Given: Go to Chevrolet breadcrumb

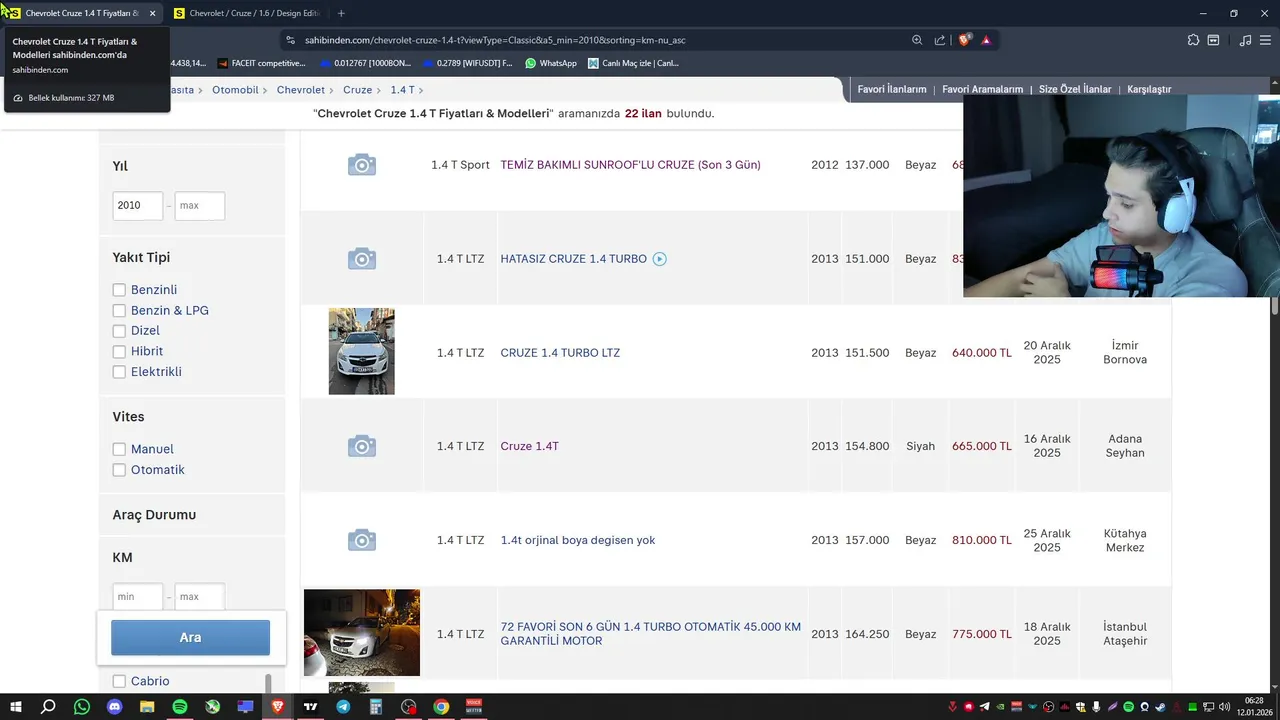Looking at the screenshot, I should pyautogui.click(x=301, y=90).
